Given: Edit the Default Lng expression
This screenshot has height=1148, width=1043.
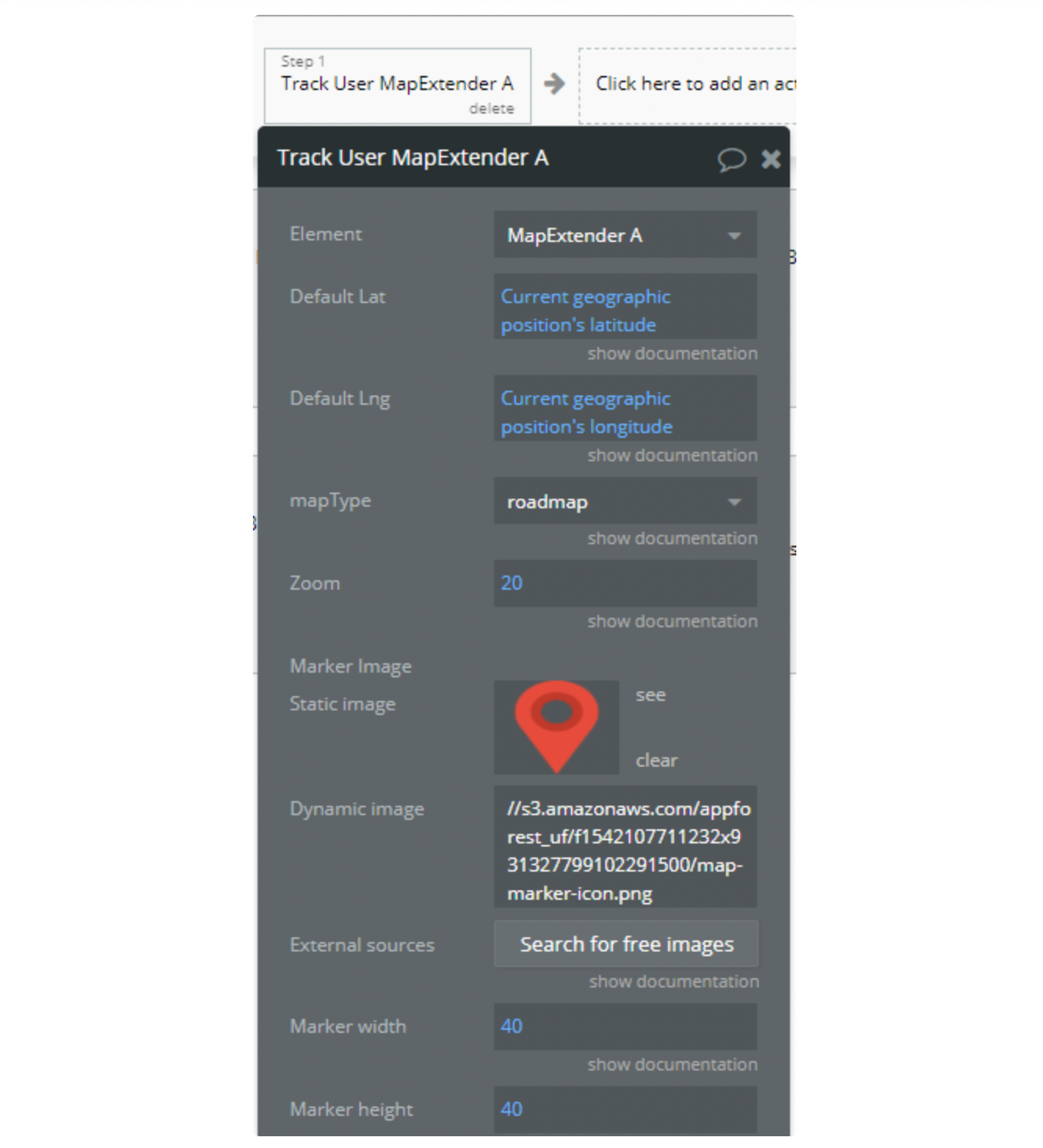Looking at the screenshot, I should 624,412.
